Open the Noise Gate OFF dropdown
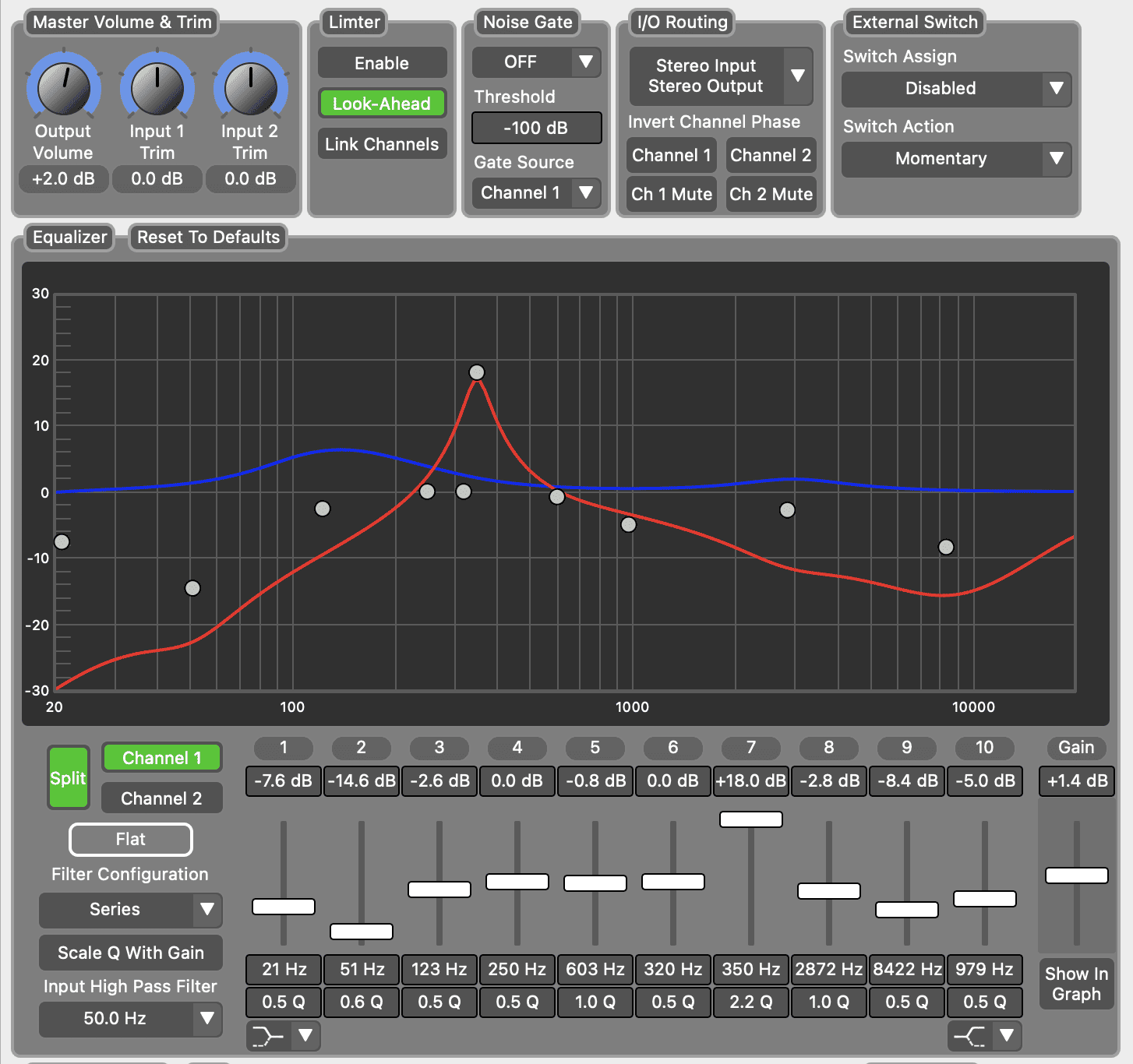 (x=536, y=62)
